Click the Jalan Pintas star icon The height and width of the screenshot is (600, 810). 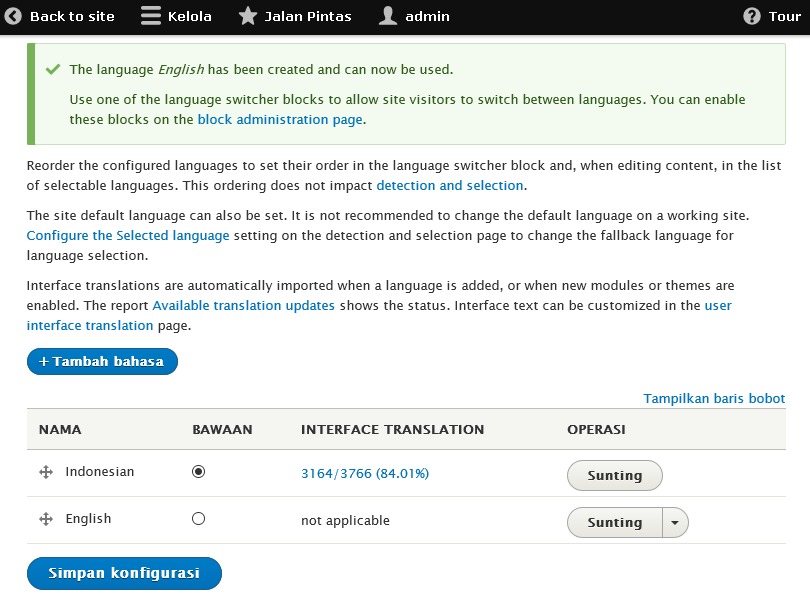pyautogui.click(x=248, y=16)
